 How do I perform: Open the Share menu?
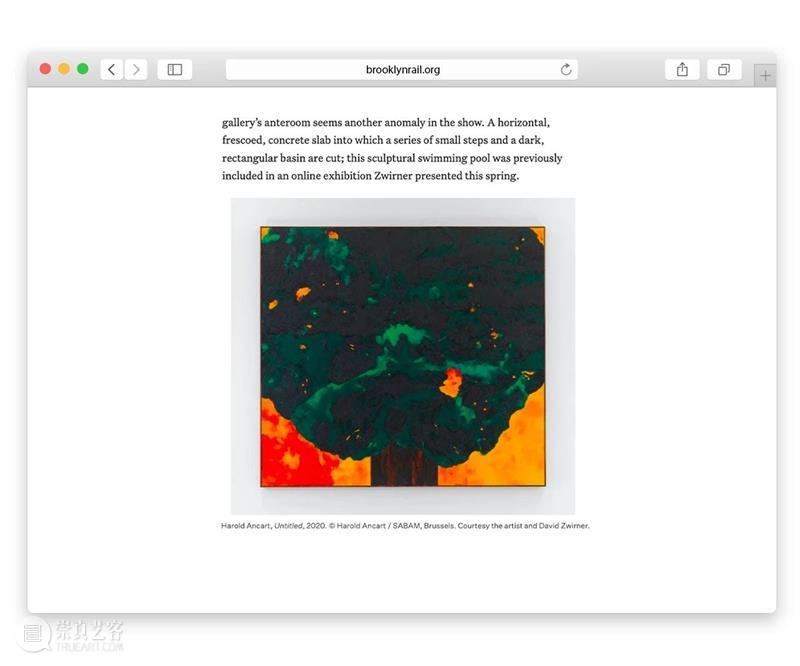point(682,69)
